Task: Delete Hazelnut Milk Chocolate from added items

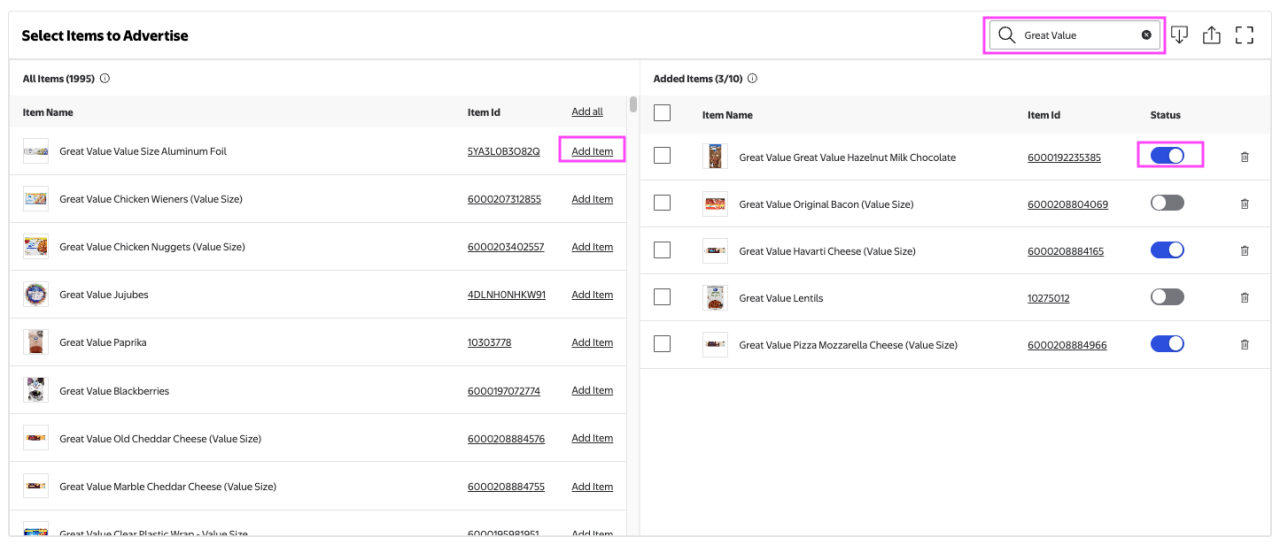Action: pyautogui.click(x=1244, y=157)
